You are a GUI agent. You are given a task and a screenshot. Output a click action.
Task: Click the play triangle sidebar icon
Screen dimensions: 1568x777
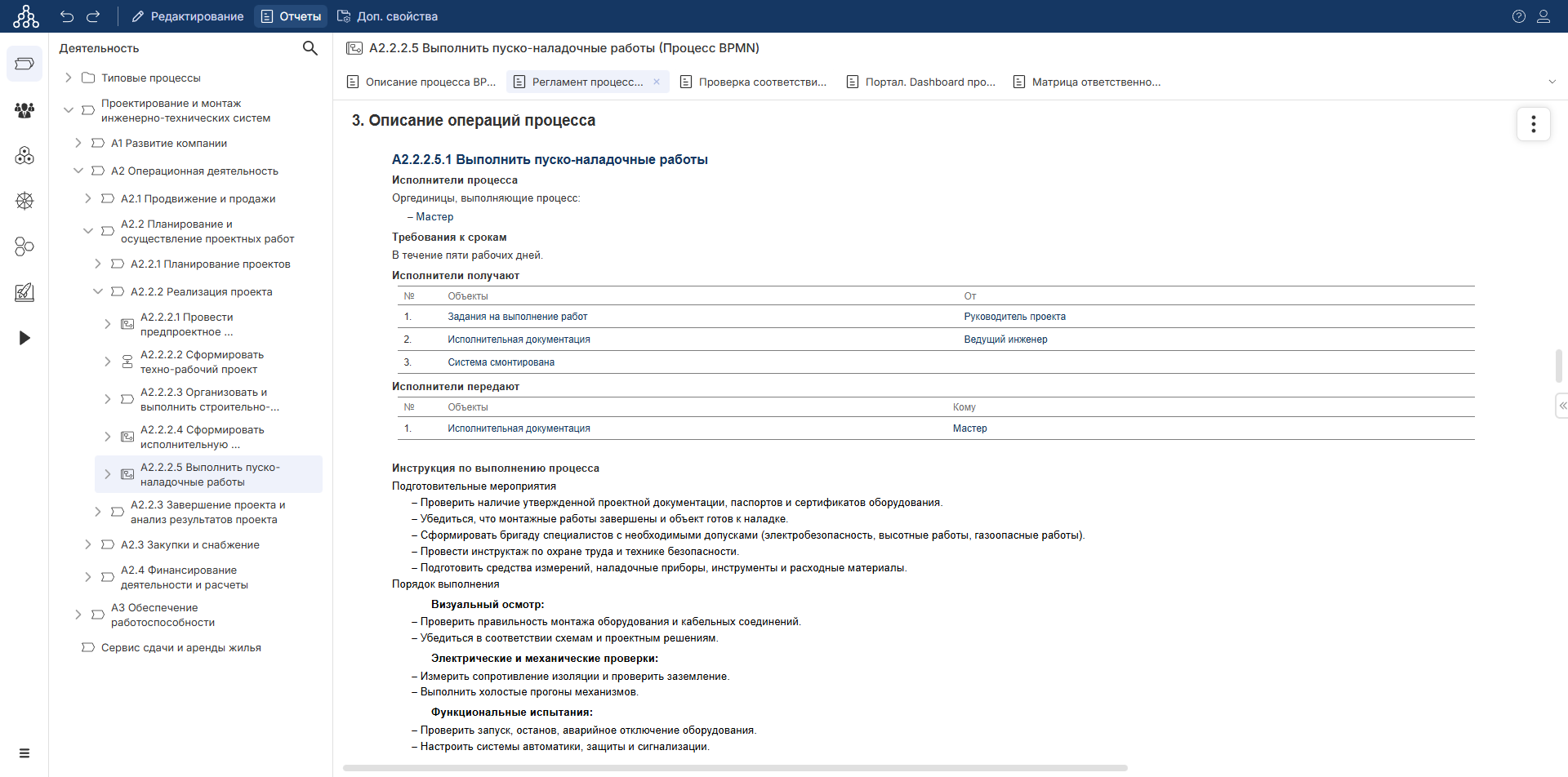pyautogui.click(x=24, y=338)
